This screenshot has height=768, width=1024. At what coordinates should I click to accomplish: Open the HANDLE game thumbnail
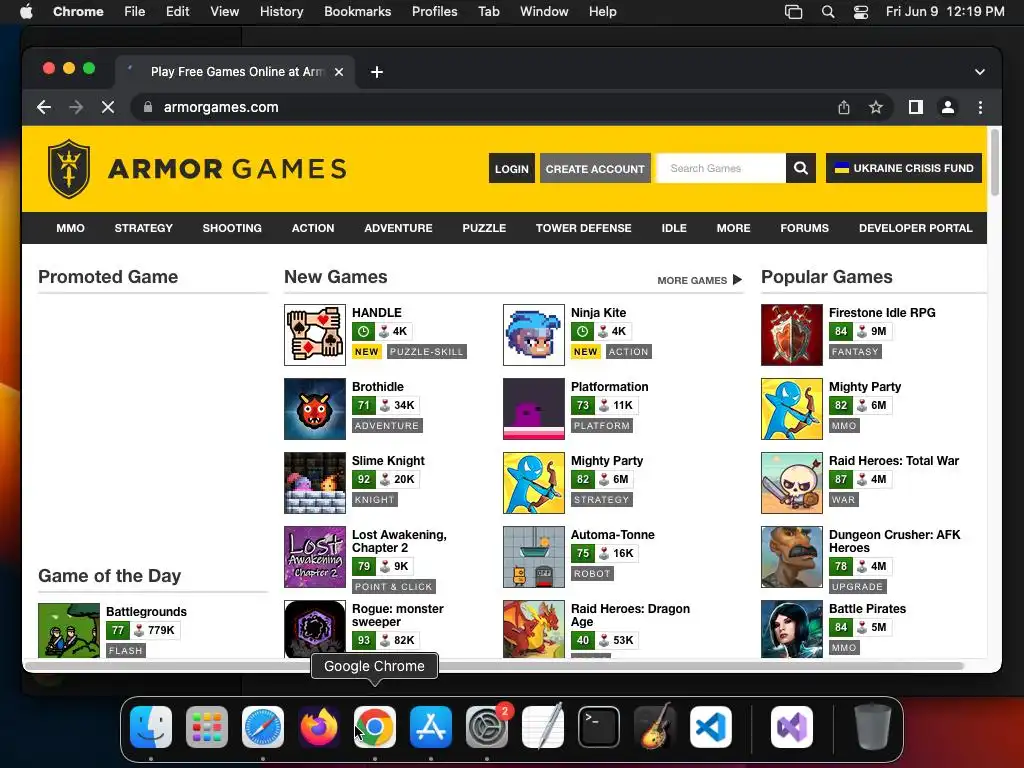[315, 335]
